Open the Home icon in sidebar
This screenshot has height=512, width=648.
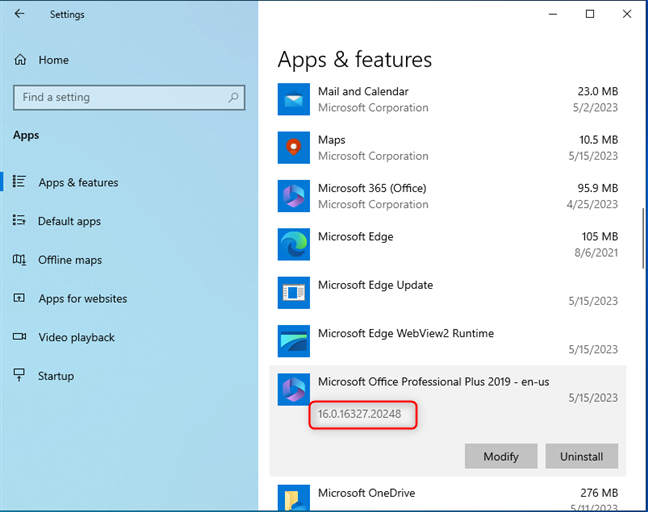(x=20, y=60)
